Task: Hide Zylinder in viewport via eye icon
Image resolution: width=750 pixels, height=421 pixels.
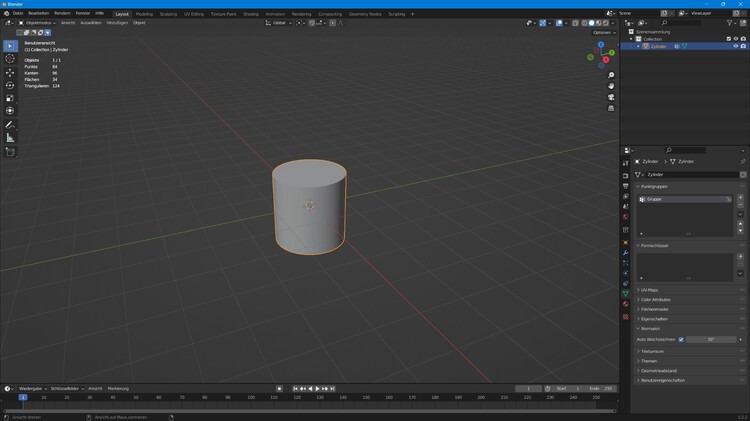Action: click(736, 46)
